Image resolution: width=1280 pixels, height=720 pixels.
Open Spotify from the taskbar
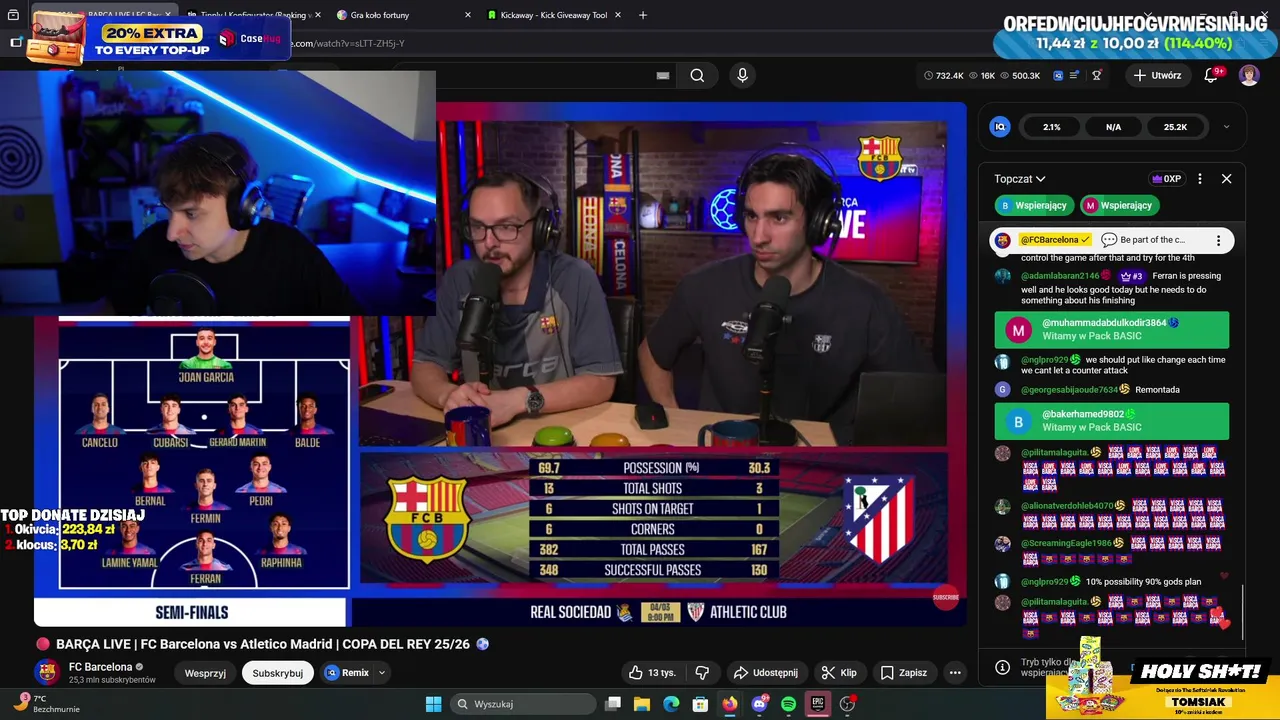pos(788,704)
